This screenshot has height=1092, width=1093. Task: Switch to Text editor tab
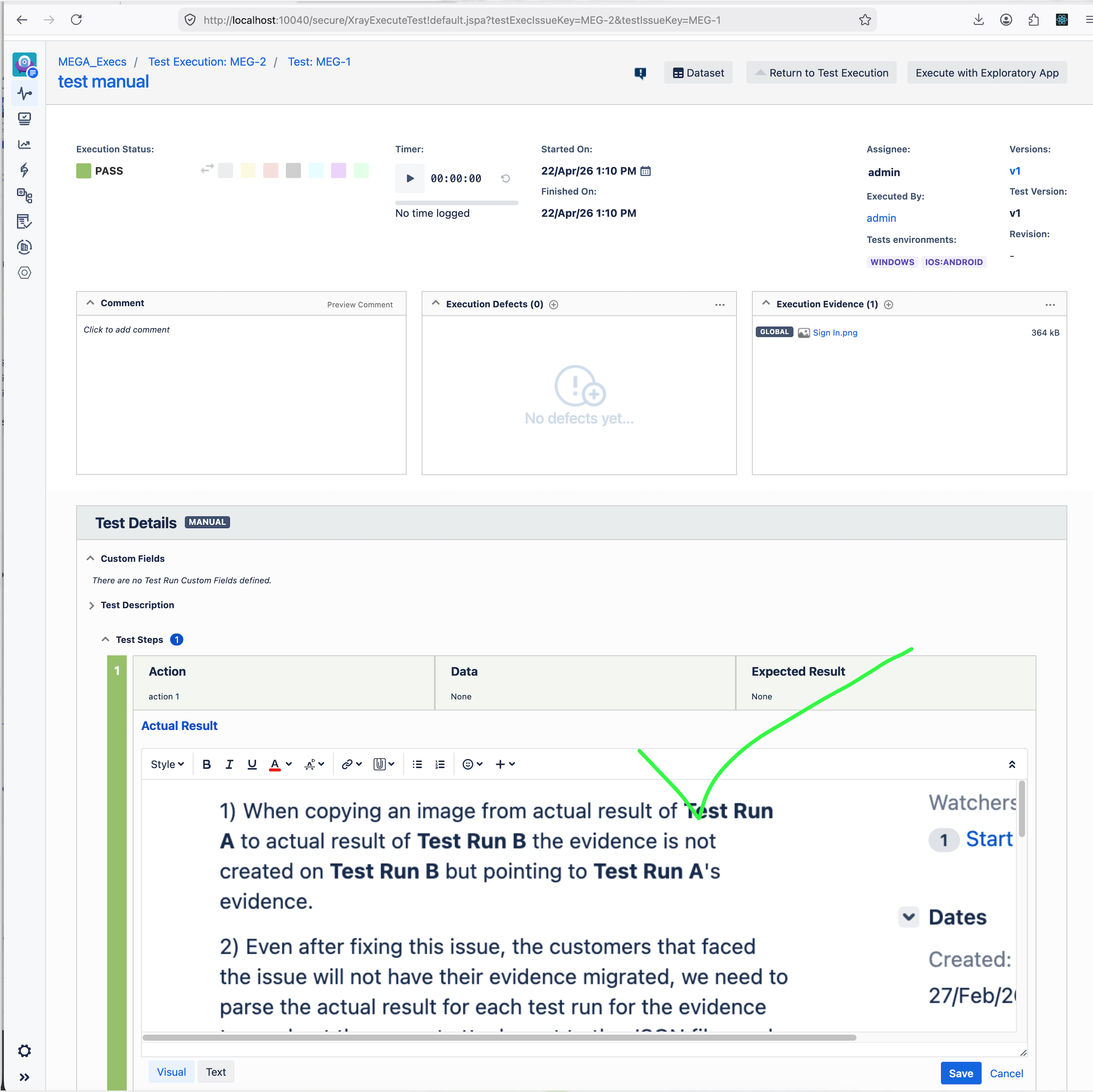(215, 1072)
